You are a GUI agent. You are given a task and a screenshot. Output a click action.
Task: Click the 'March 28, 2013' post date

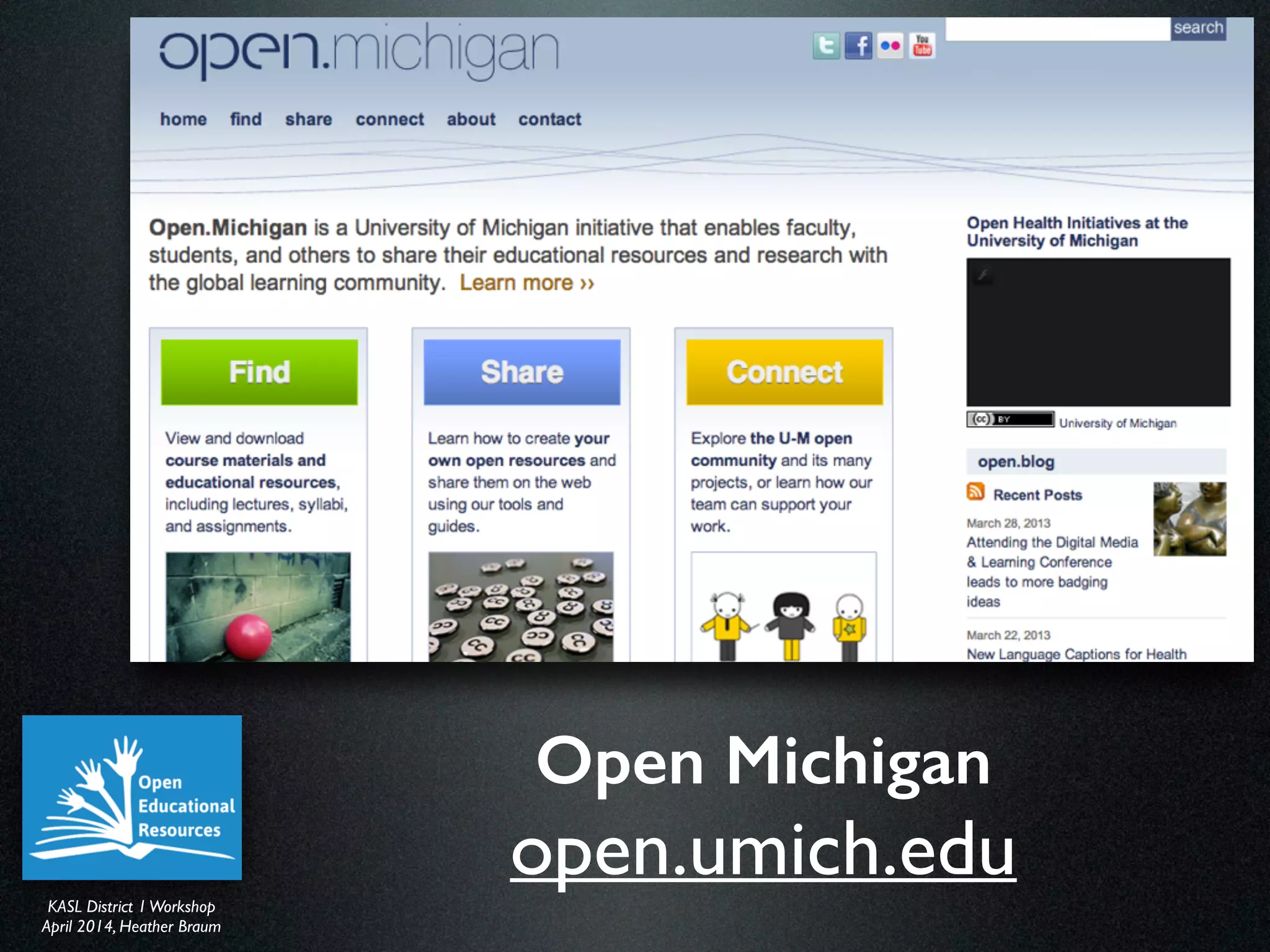tap(1008, 523)
